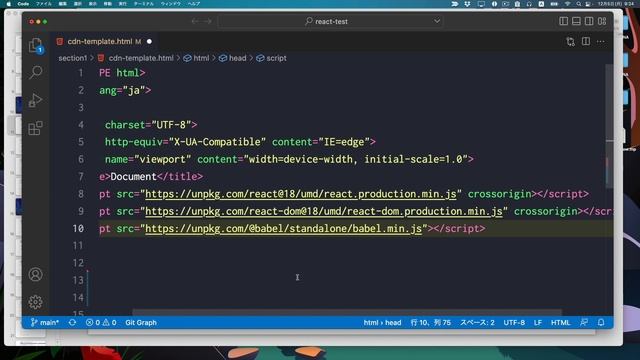Screen dimensions: 640x360
Task: Open the editor More Actions ellipsis
Action: (x=600, y=41)
